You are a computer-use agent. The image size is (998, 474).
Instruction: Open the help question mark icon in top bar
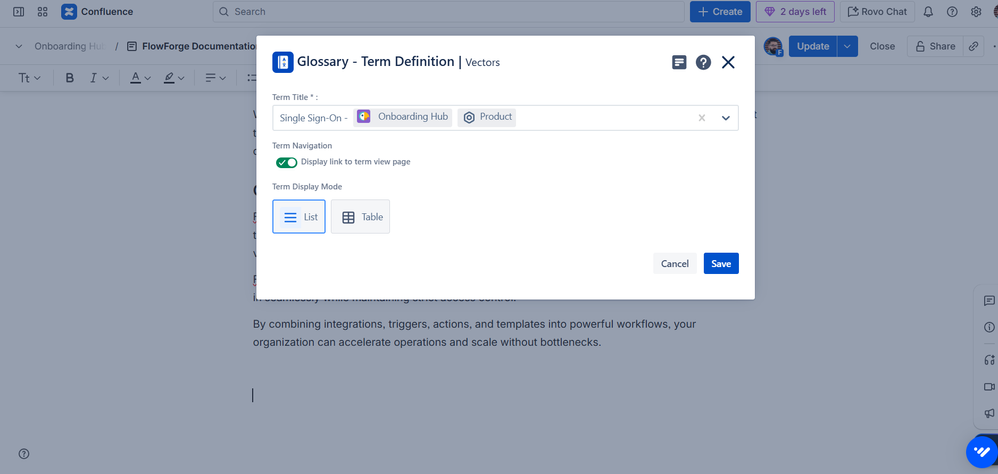(952, 11)
